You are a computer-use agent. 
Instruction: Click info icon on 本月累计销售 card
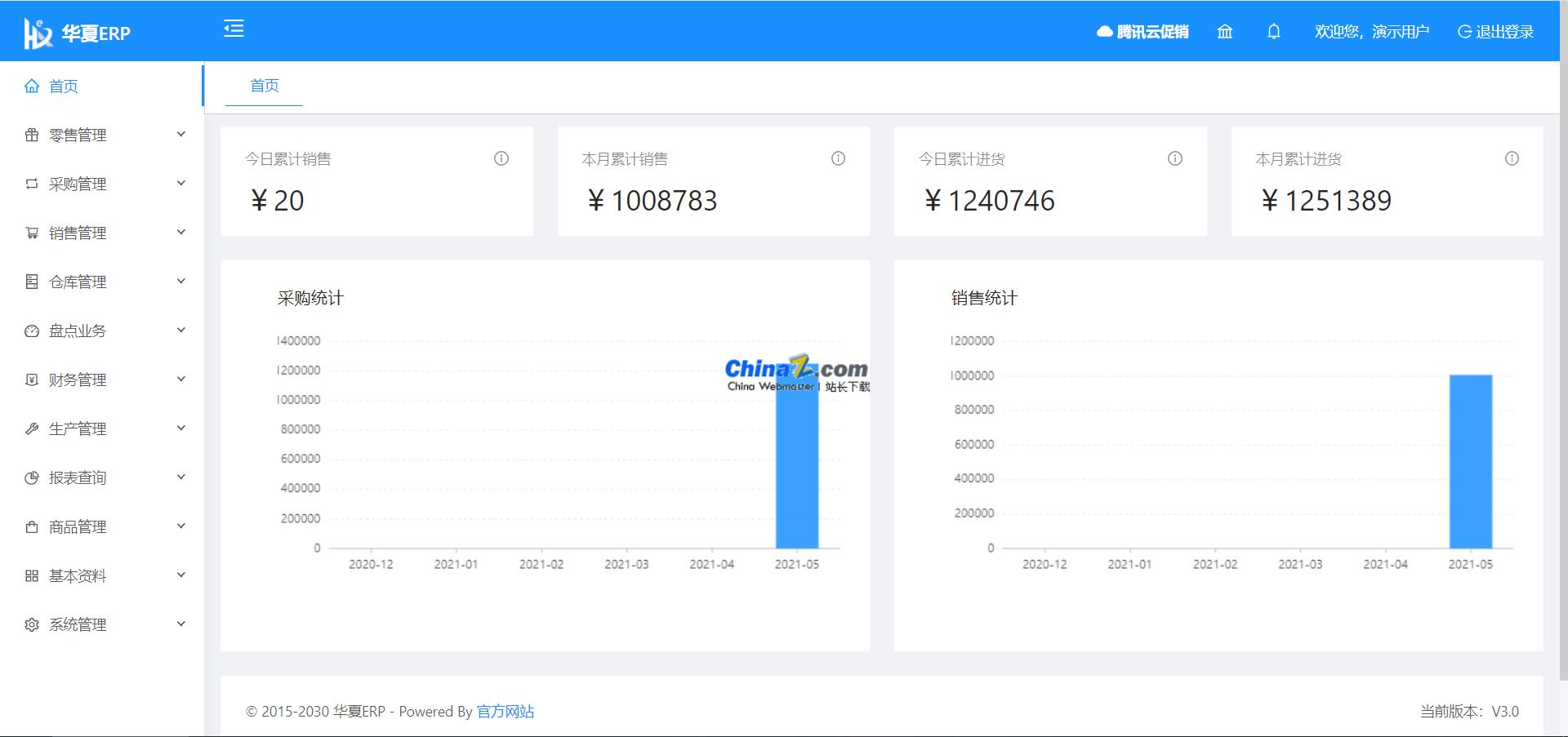838,158
